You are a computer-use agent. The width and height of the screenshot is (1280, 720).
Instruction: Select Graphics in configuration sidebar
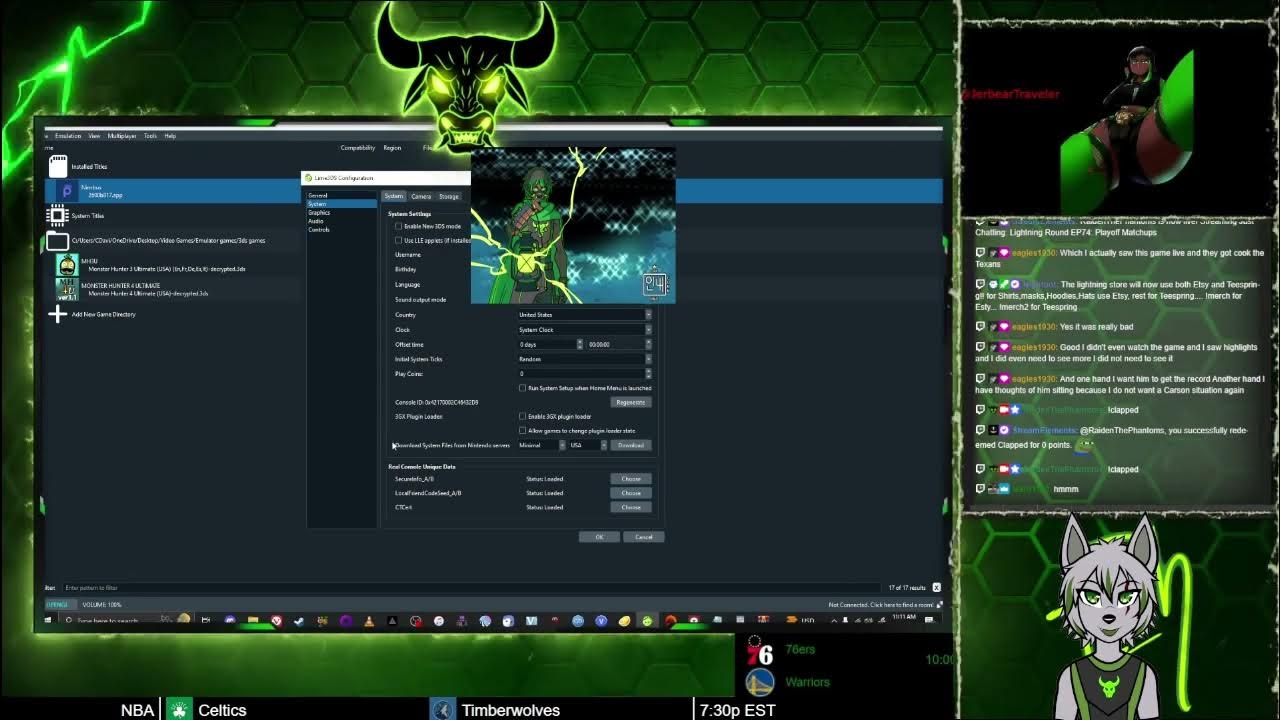tap(319, 213)
